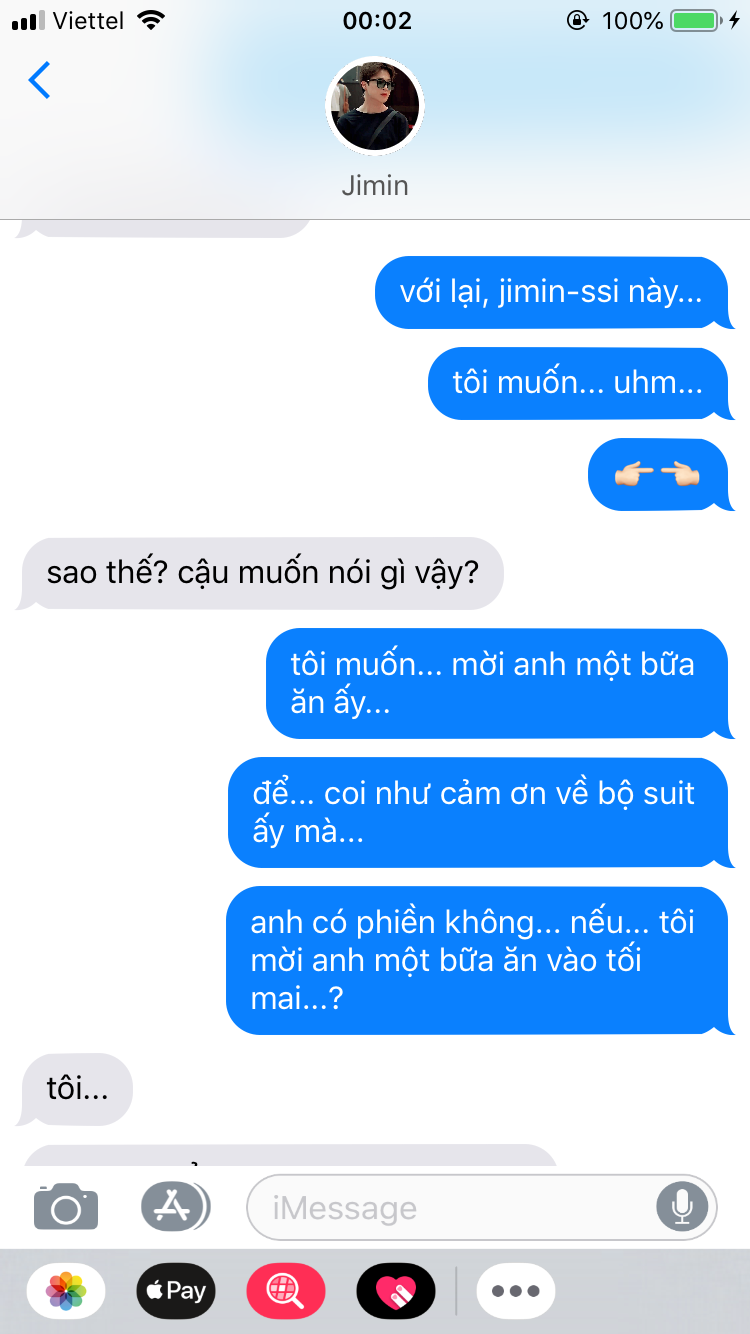The height and width of the screenshot is (1334, 750).
Task: Expand contact details via Jimin name
Action: point(375,185)
